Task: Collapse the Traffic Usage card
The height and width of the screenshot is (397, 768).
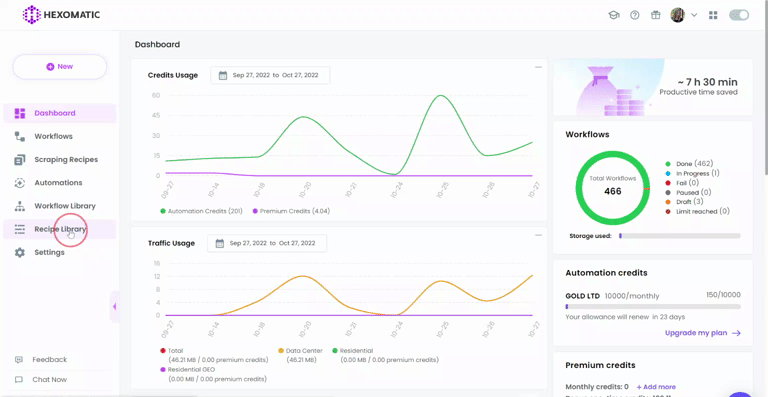Action: (538, 235)
